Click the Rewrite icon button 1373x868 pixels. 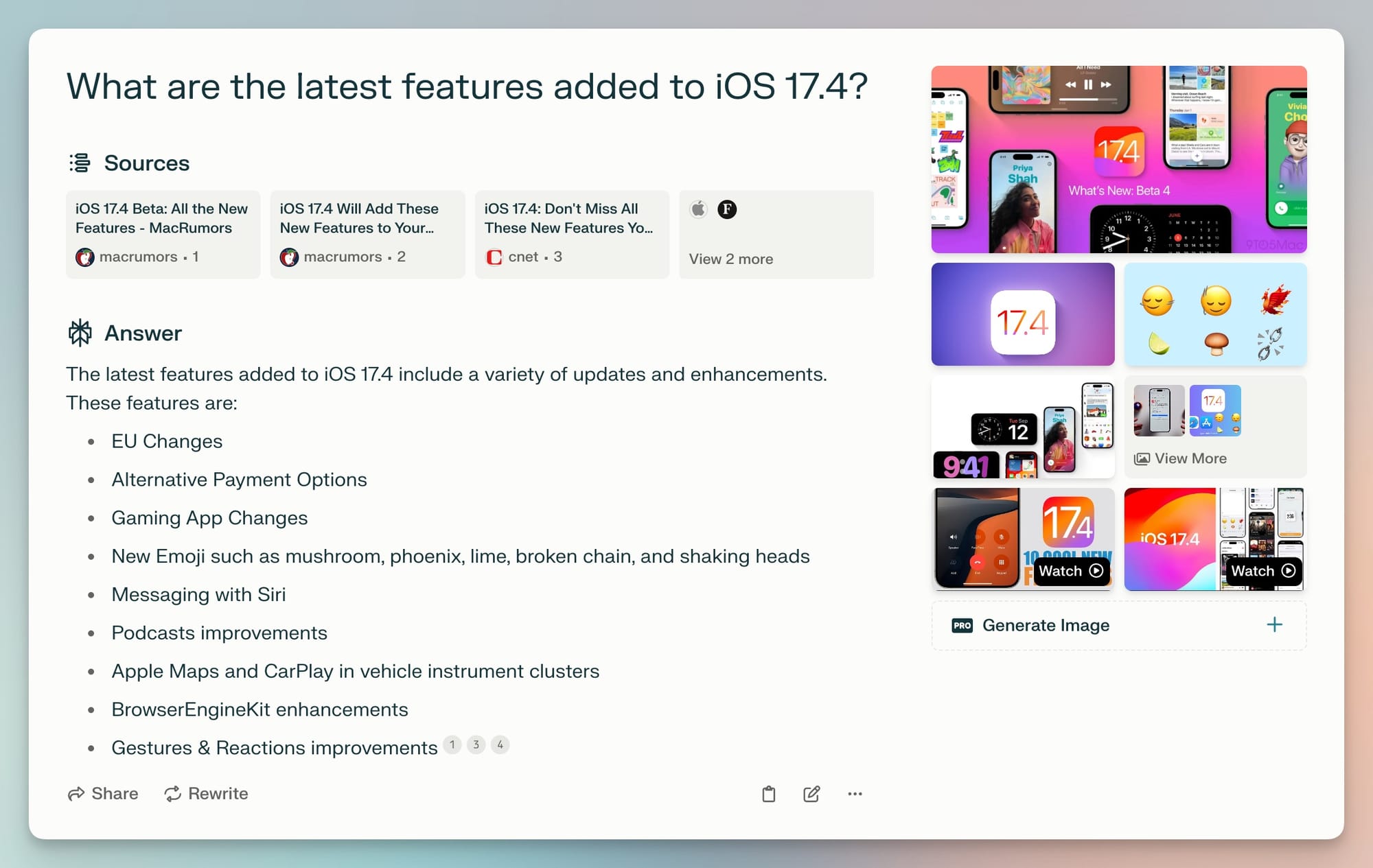(172, 794)
